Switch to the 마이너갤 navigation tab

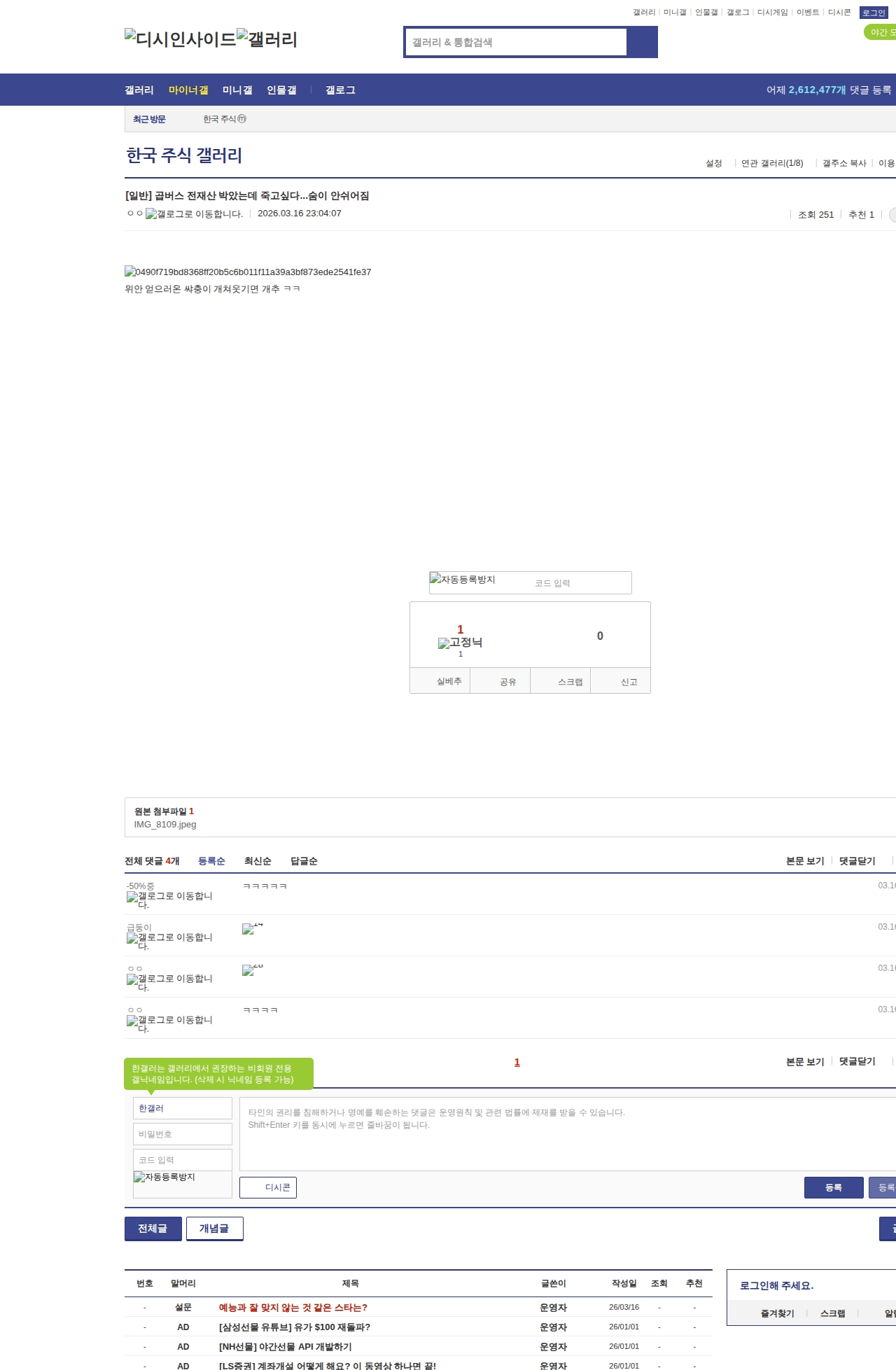click(x=188, y=90)
